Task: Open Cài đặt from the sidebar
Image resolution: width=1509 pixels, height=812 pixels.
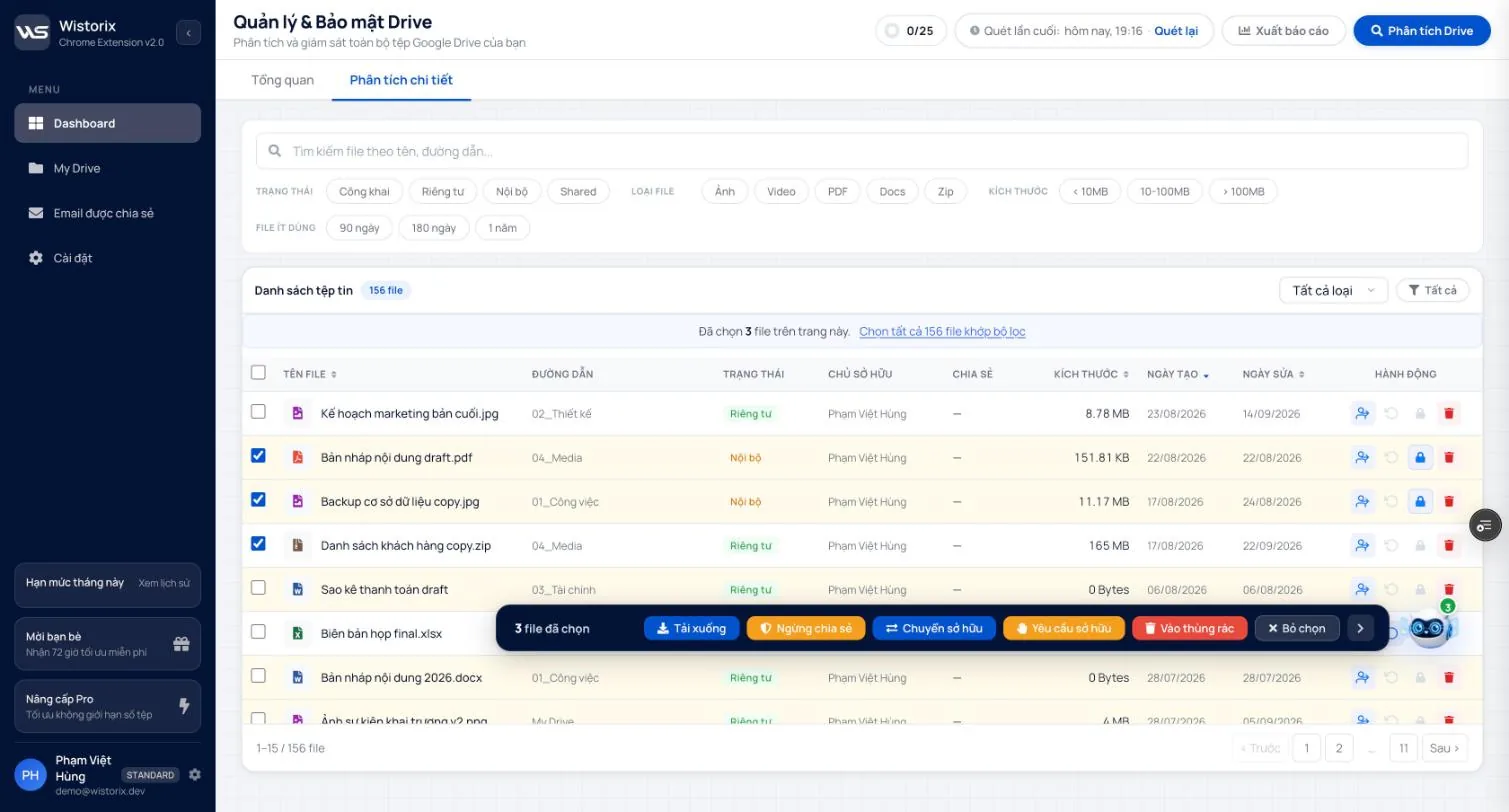Action: point(107,258)
